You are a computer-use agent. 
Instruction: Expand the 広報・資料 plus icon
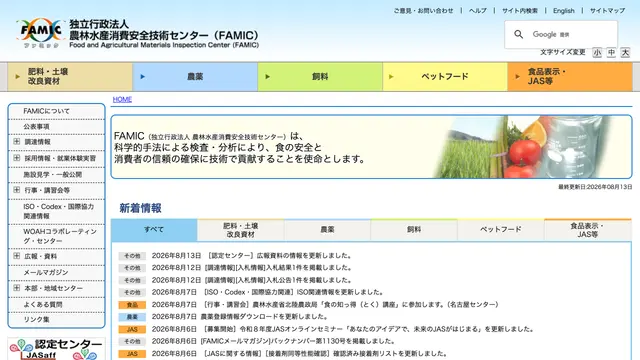(x=17, y=256)
